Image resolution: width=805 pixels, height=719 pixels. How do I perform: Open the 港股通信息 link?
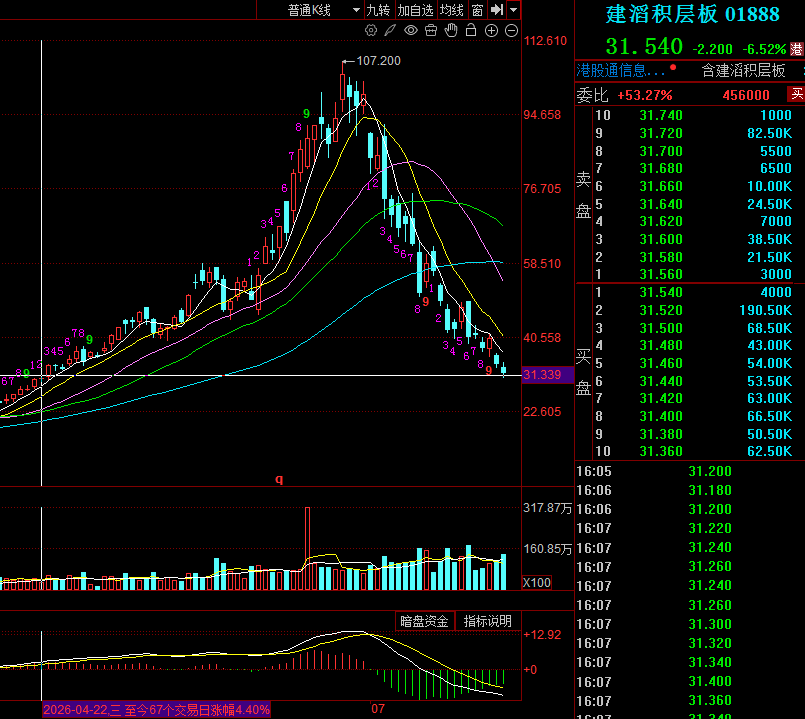click(620, 70)
